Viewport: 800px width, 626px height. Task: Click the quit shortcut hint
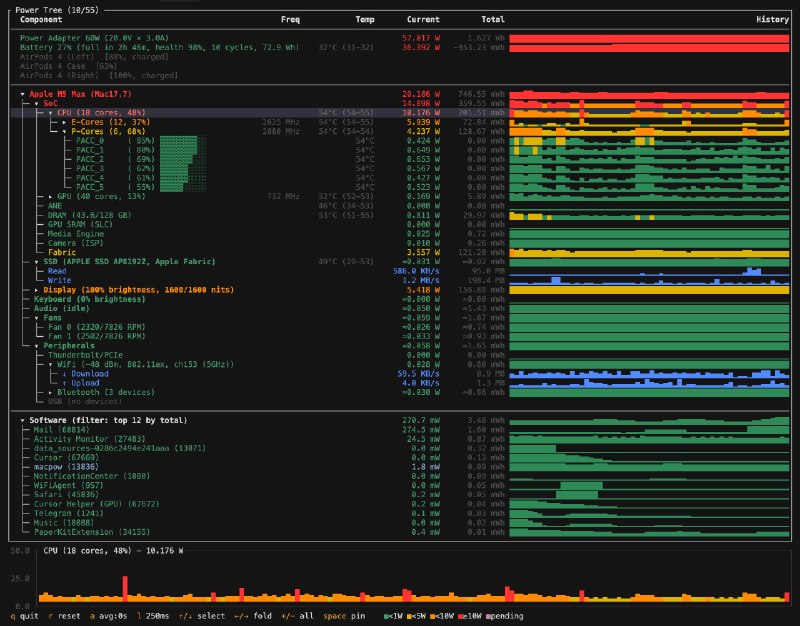[x=24, y=616]
